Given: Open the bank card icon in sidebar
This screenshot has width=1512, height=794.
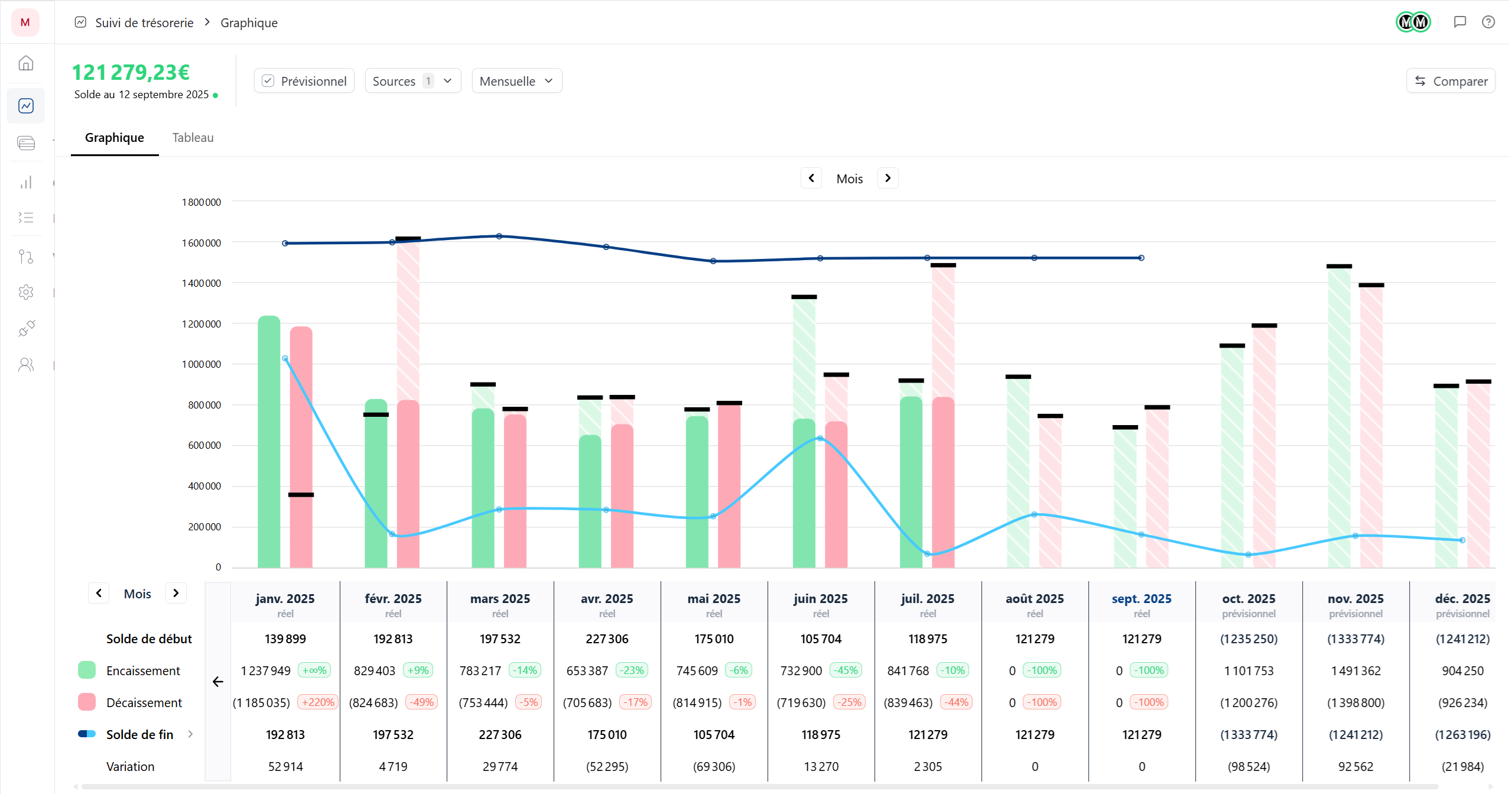Looking at the screenshot, I should click(26, 143).
